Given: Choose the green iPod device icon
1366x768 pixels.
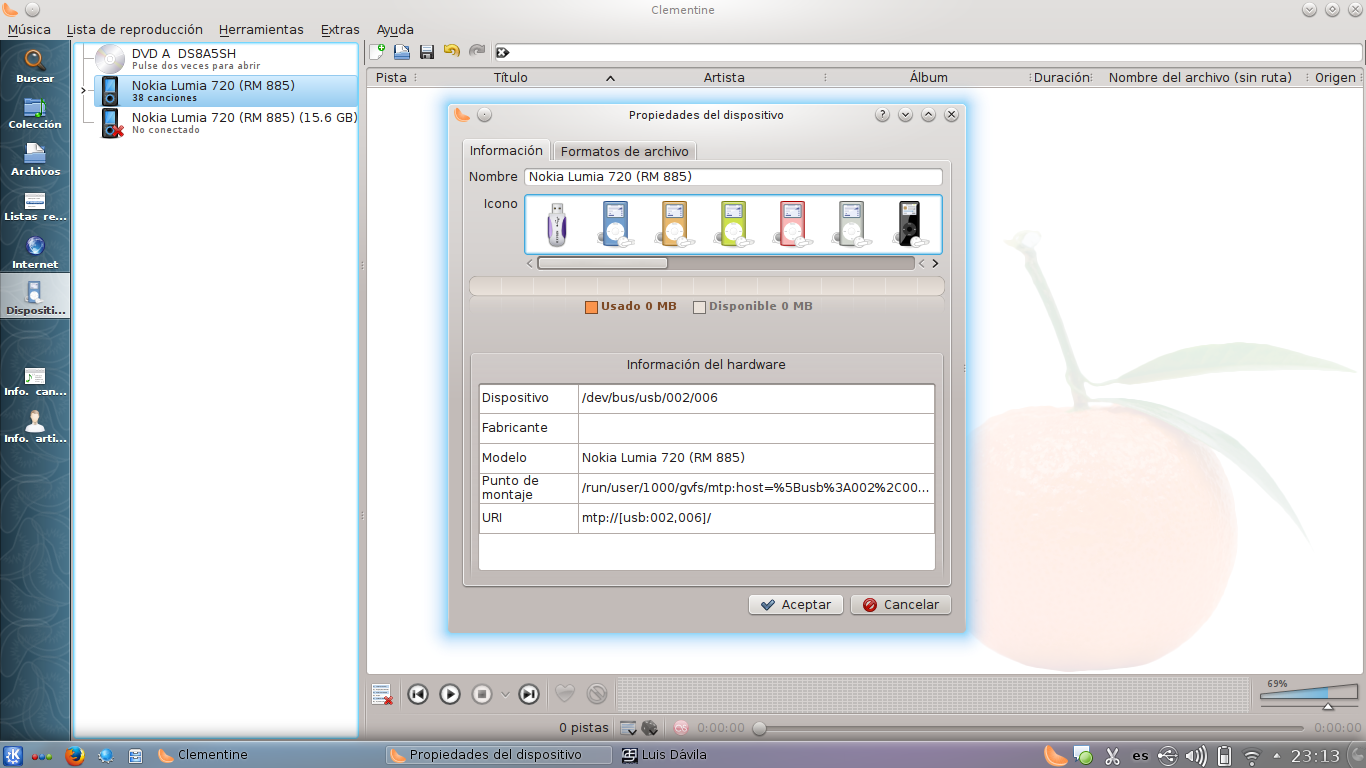Looking at the screenshot, I should click(x=733, y=224).
